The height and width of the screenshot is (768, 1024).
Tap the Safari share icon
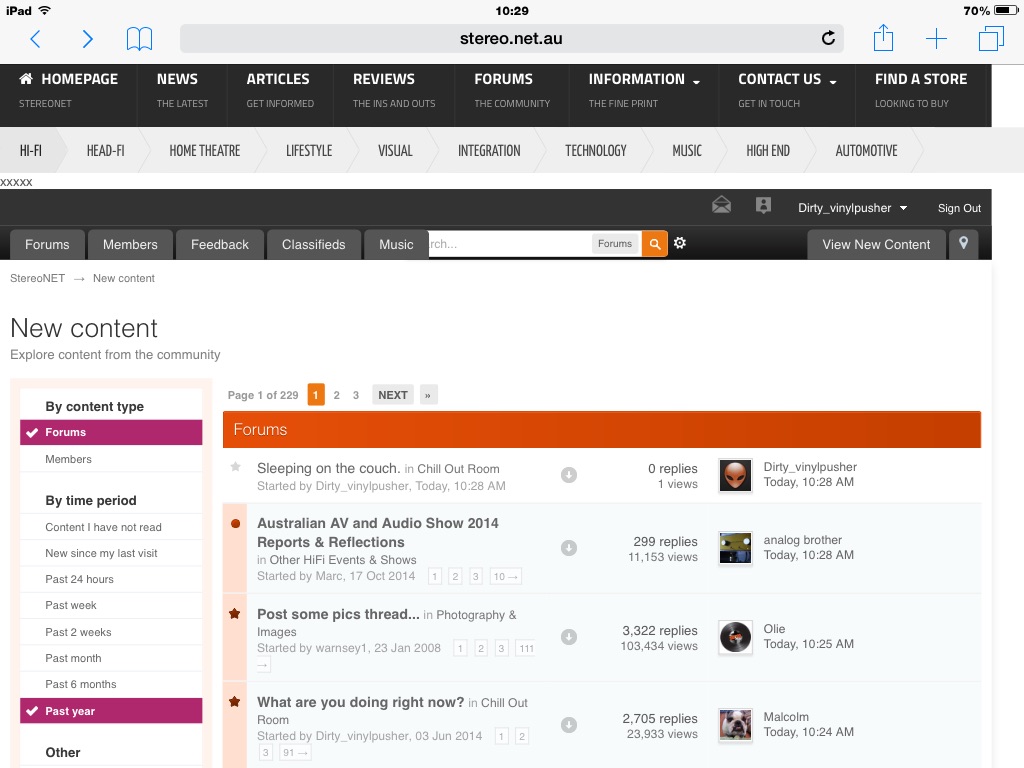point(883,38)
